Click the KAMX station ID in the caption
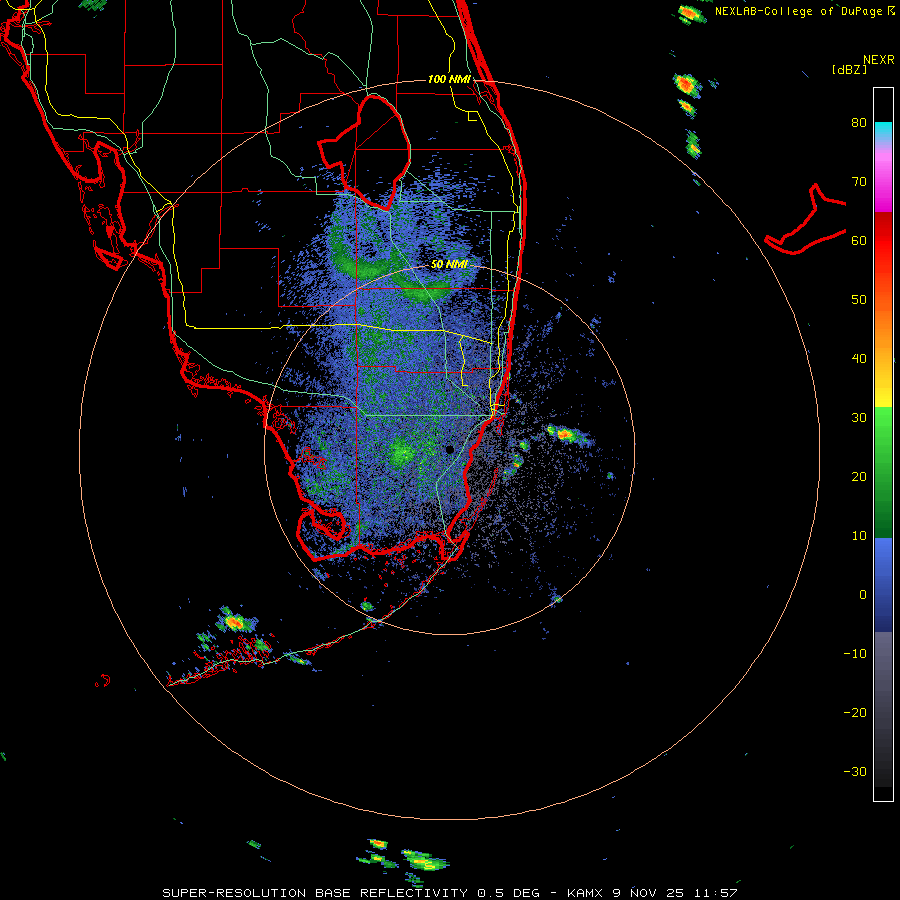Image resolution: width=900 pixels, height=900 pixels. (587, 893)
